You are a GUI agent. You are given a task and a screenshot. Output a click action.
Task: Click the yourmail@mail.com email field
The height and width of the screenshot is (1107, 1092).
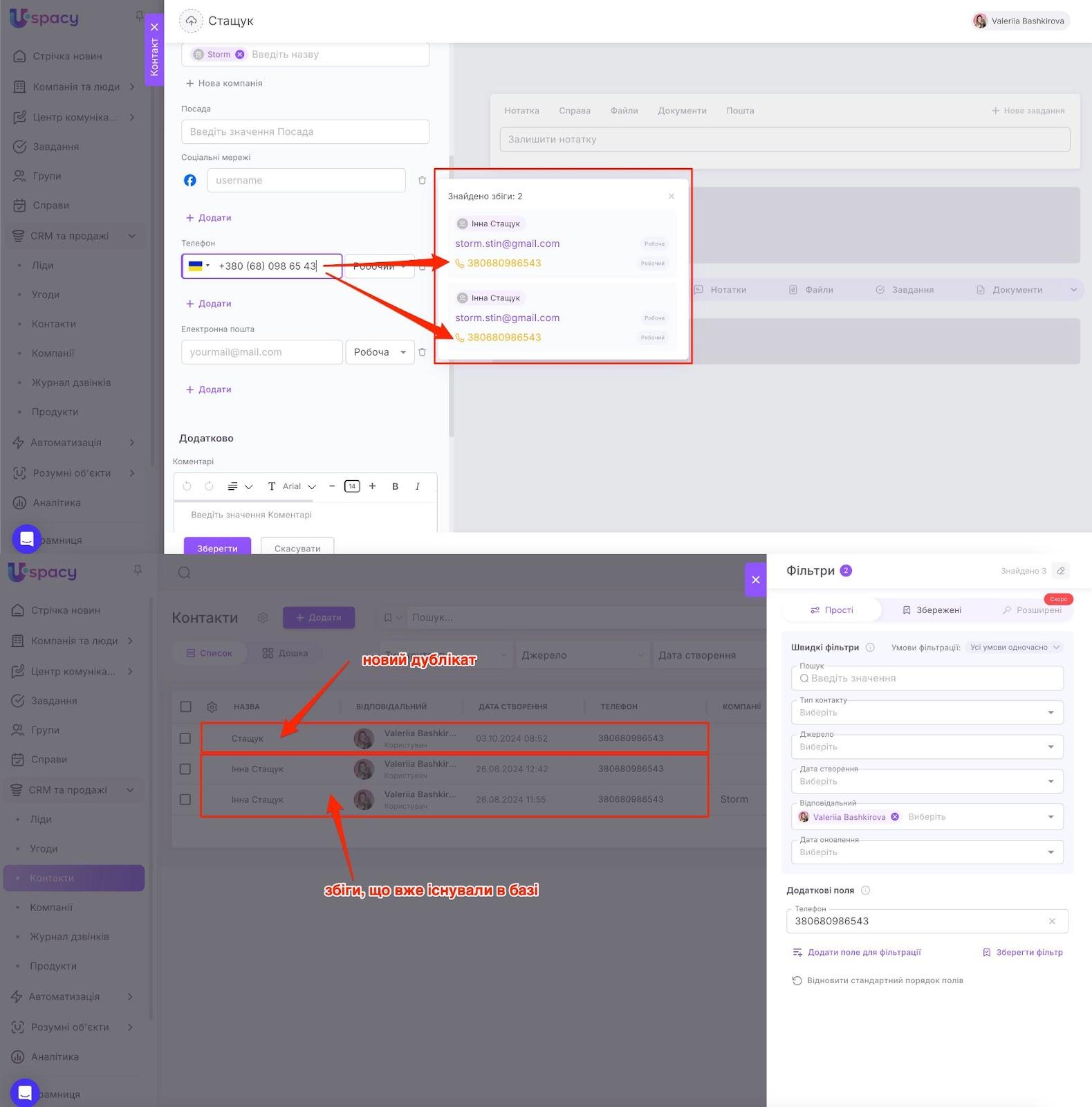point(262,352)
